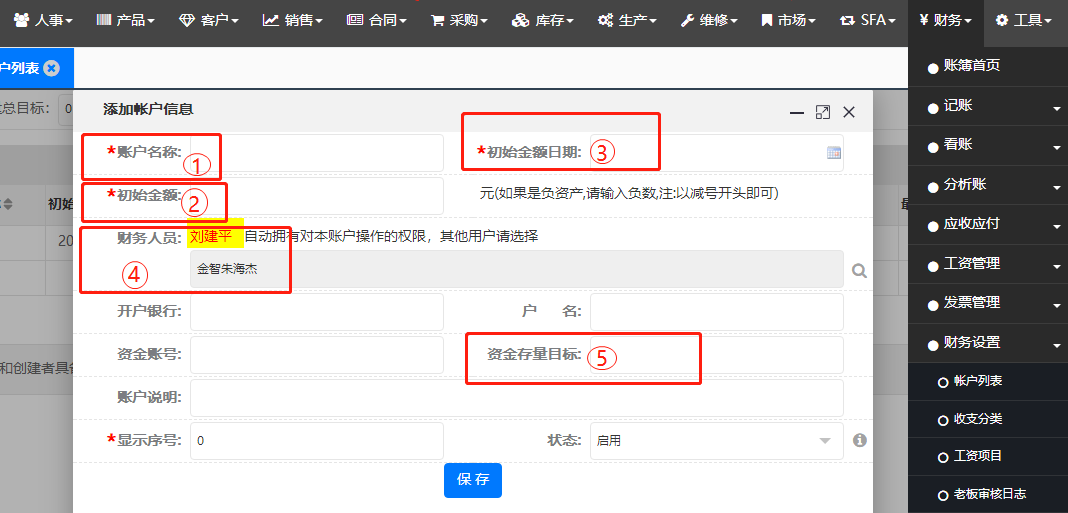This screenshot has height=513, width=1068.
Task: Click the 账户名称 input field
Action: pyautogui.click(x=317, y=153)
